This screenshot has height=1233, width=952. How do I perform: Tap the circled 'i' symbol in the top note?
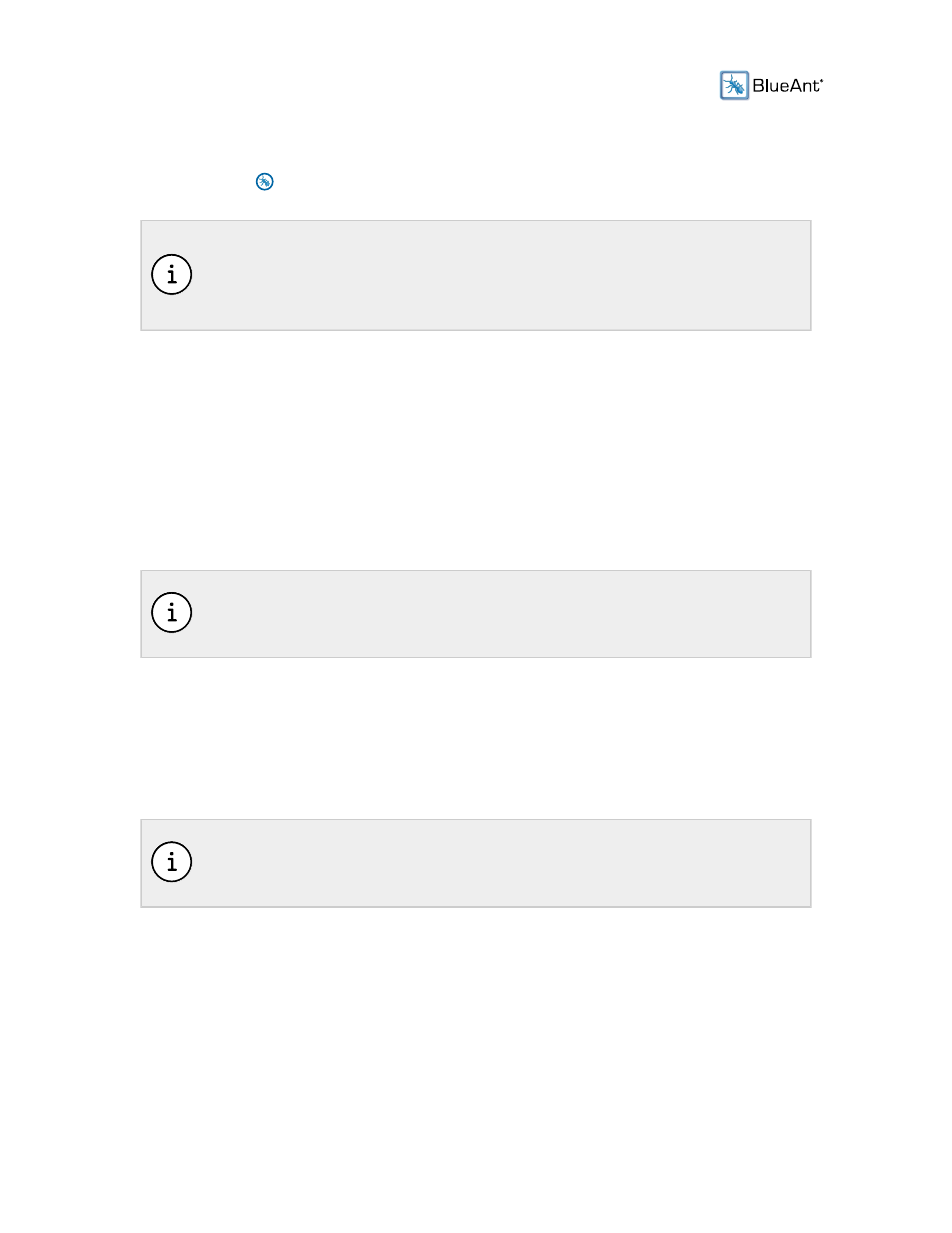[172, 275]
